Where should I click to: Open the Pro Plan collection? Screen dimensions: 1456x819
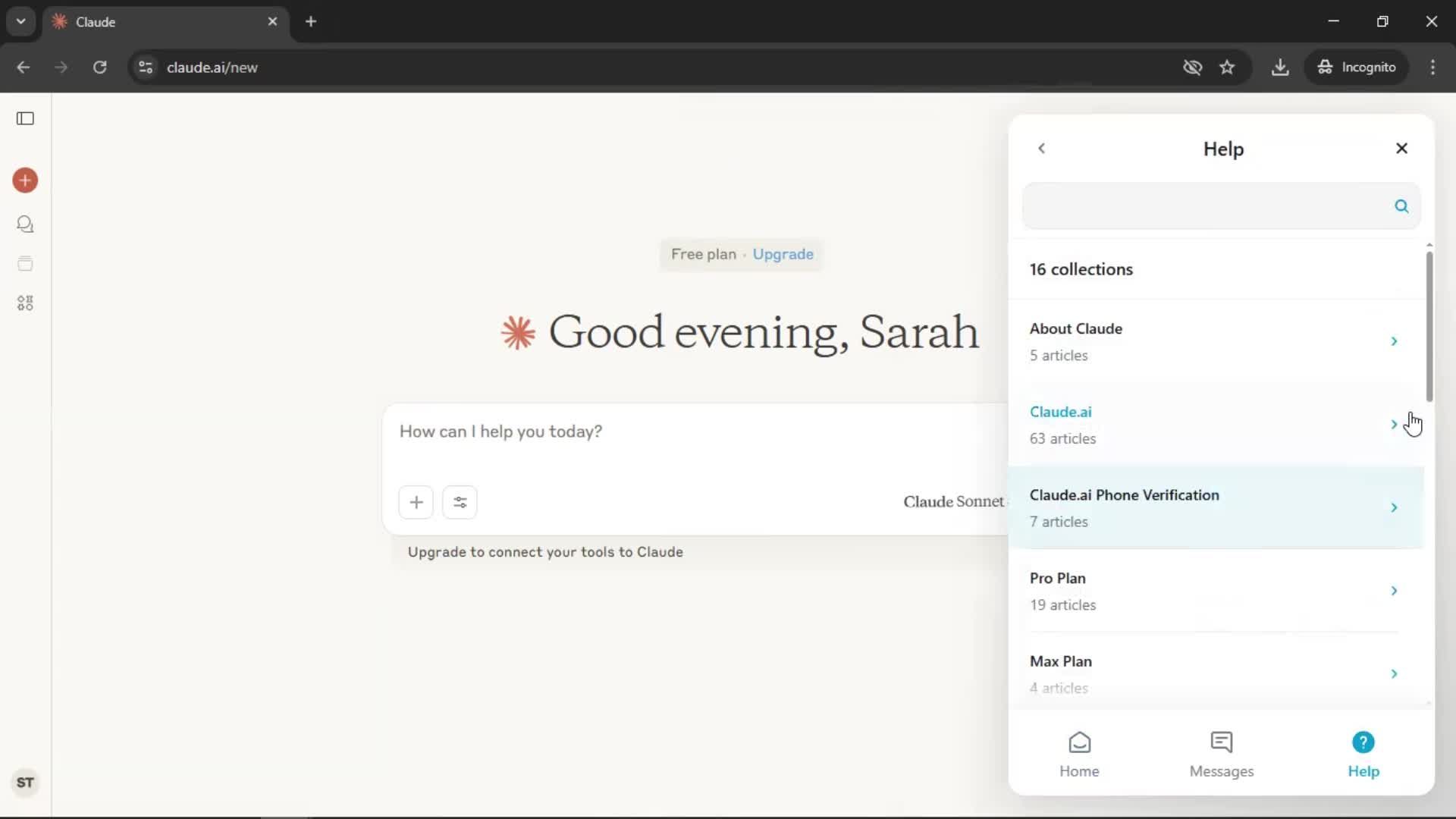pos(1216,591)
